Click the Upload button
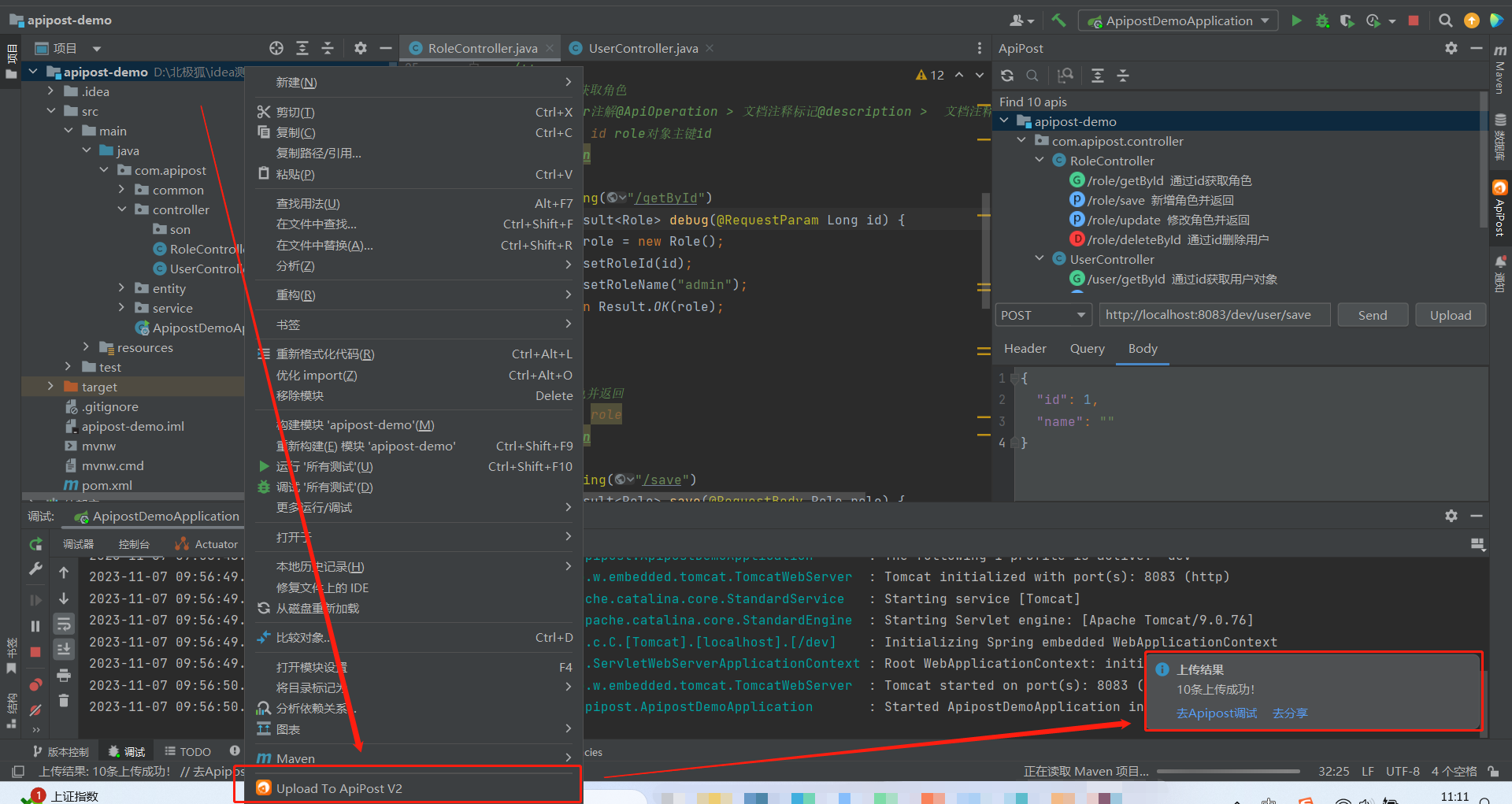1512x804 pixels. pyautogui.click(x=1451, y=315)
